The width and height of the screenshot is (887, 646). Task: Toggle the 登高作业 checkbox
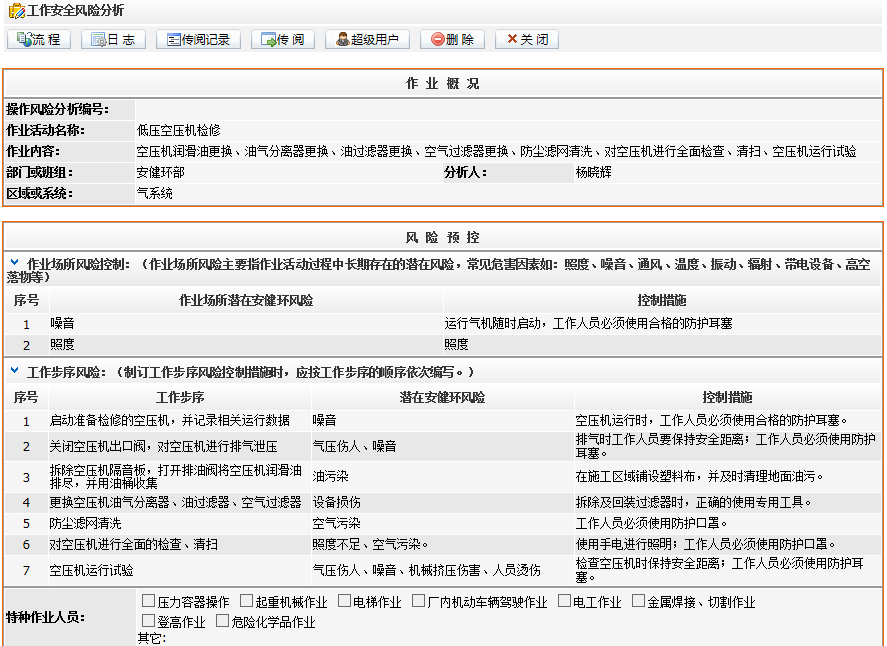point(149,621)
